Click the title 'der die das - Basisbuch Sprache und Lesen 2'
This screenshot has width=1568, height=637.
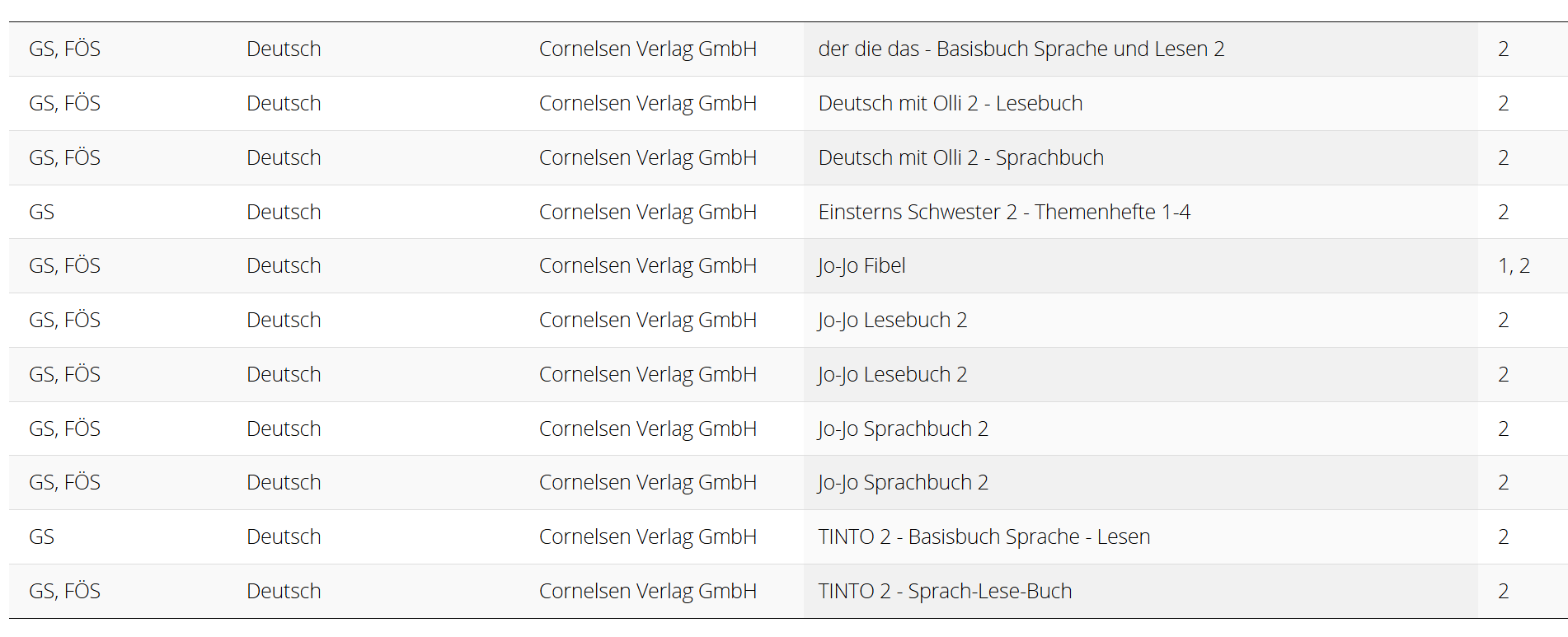[x=1021, y=49]
